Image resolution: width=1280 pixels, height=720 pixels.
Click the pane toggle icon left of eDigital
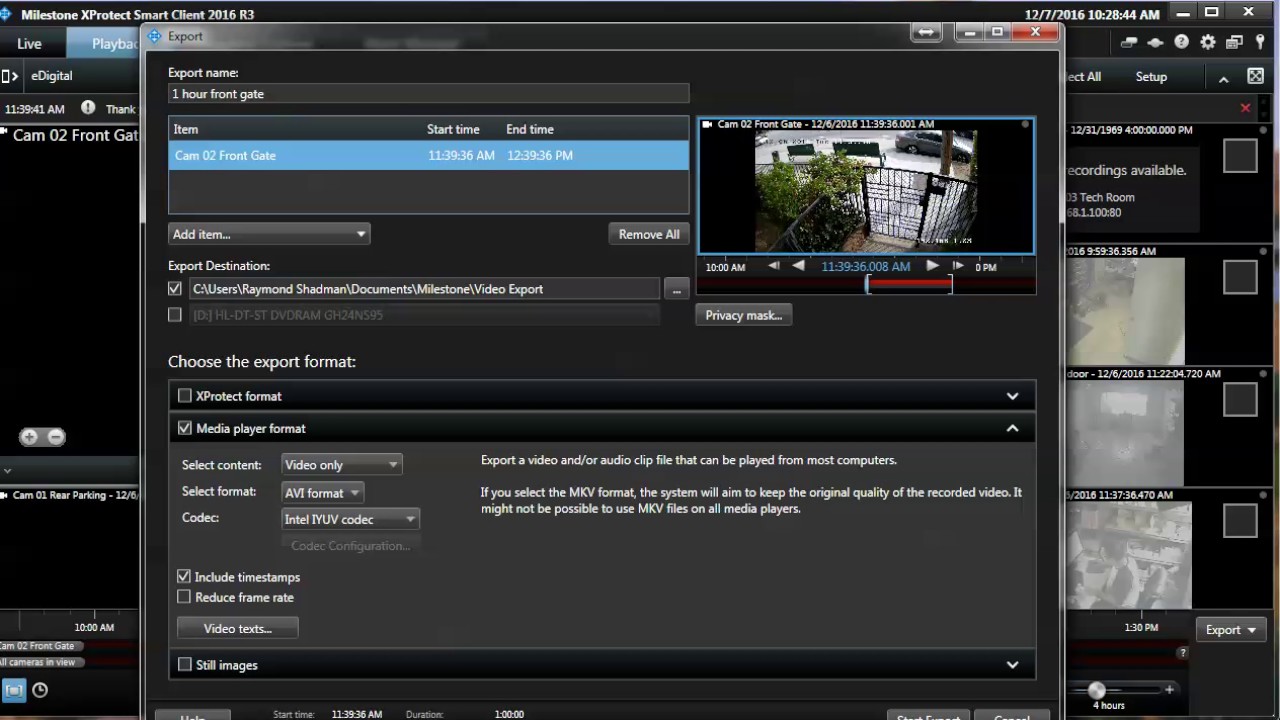click(10, 76)
